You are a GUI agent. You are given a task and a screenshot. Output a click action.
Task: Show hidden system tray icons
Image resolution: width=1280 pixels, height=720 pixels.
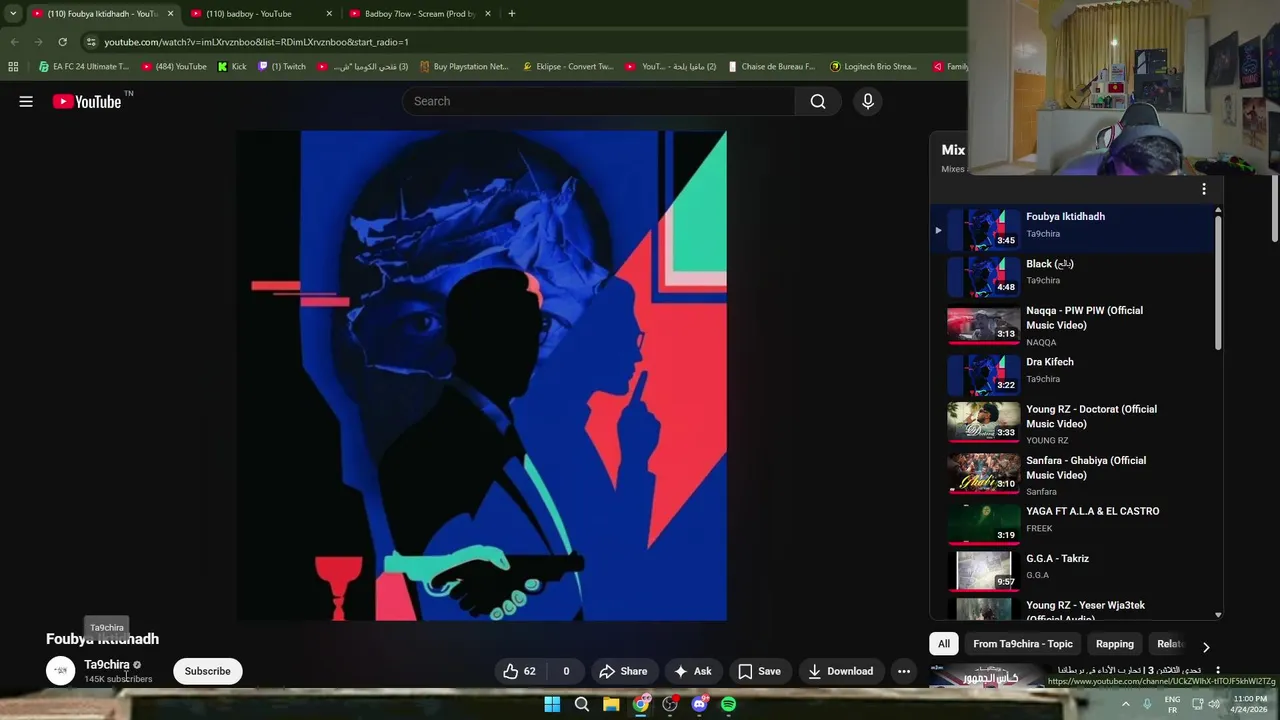pyautogui.click(x=1126, y=704)
